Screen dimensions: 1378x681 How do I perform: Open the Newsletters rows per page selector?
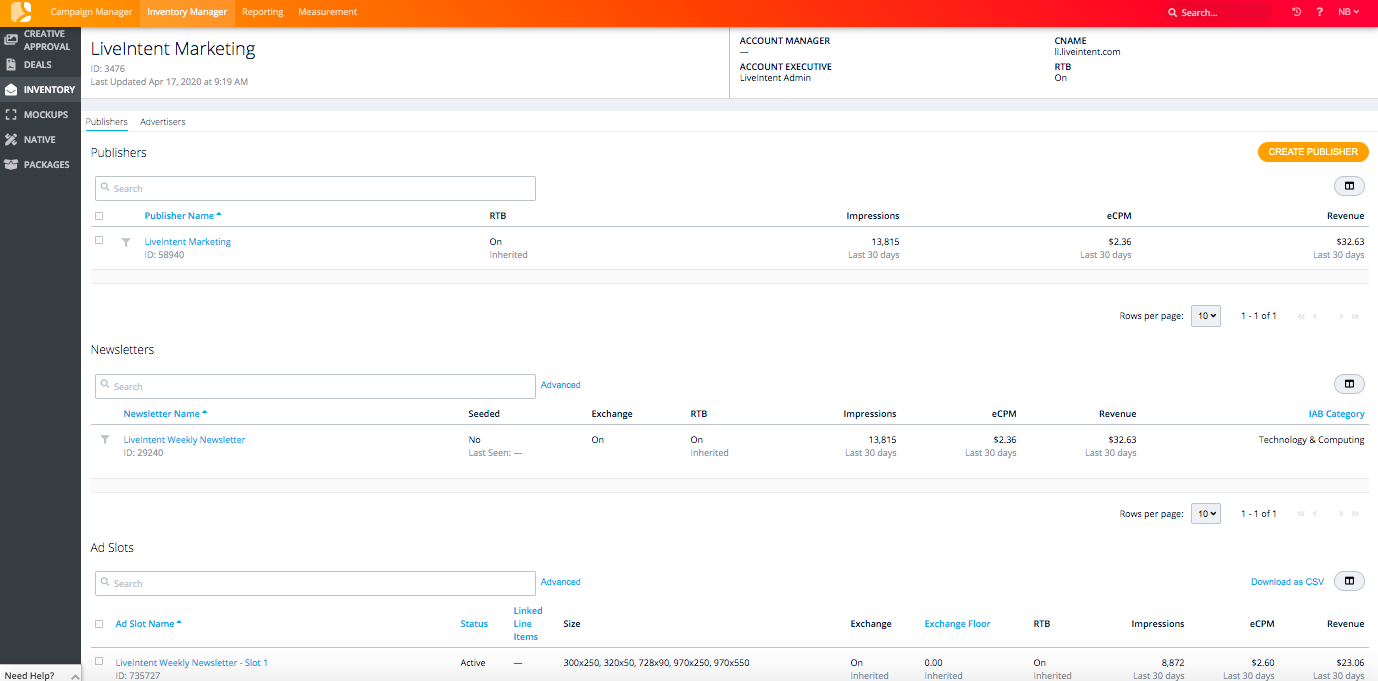coord(1205,513)
